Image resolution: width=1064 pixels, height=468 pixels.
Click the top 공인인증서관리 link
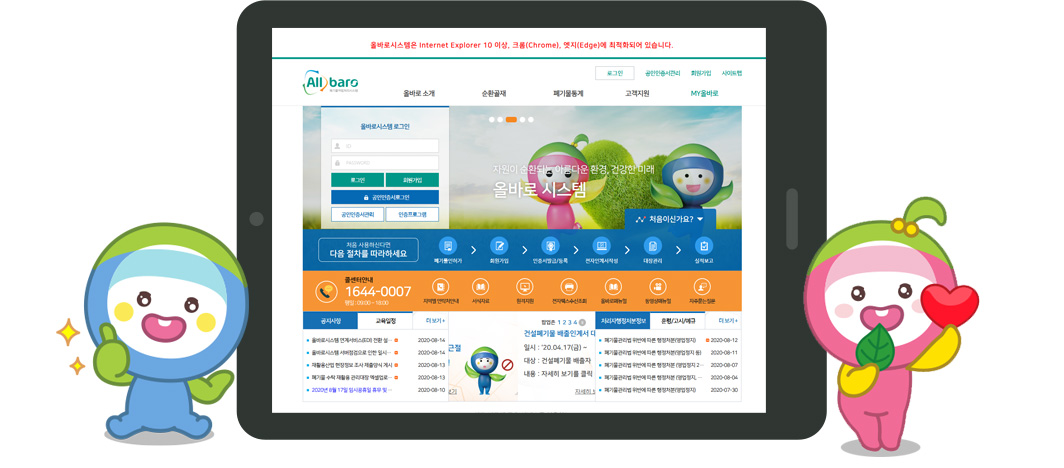(x=662, y=73)
